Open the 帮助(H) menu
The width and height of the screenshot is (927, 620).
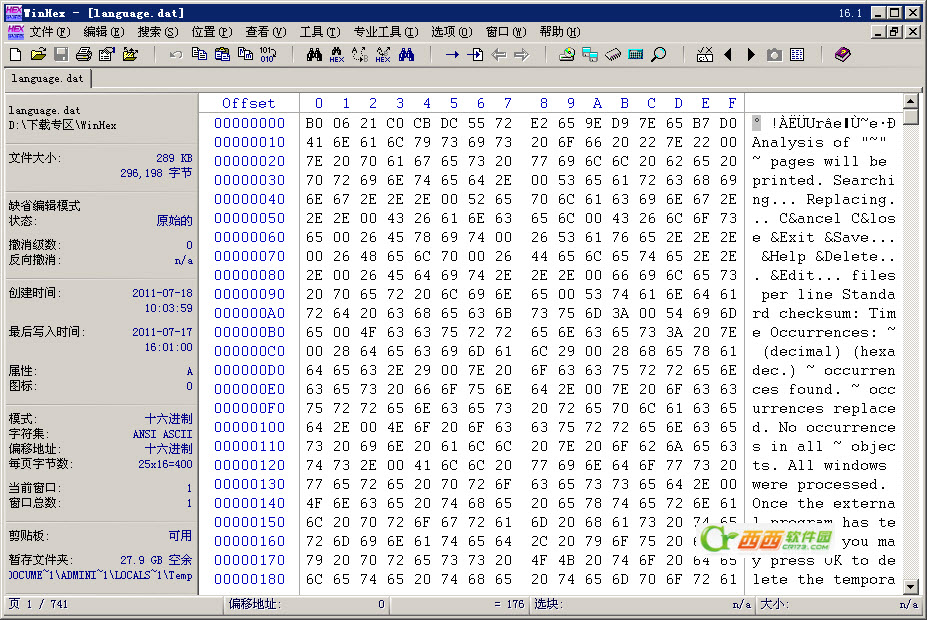(560, 32)
